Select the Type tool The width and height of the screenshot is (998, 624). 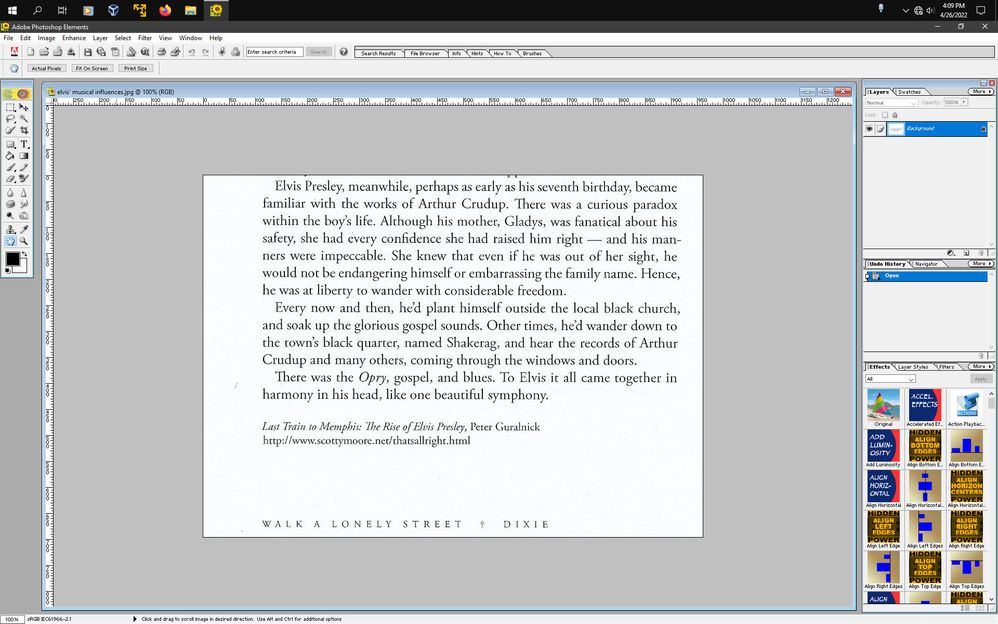24,144
